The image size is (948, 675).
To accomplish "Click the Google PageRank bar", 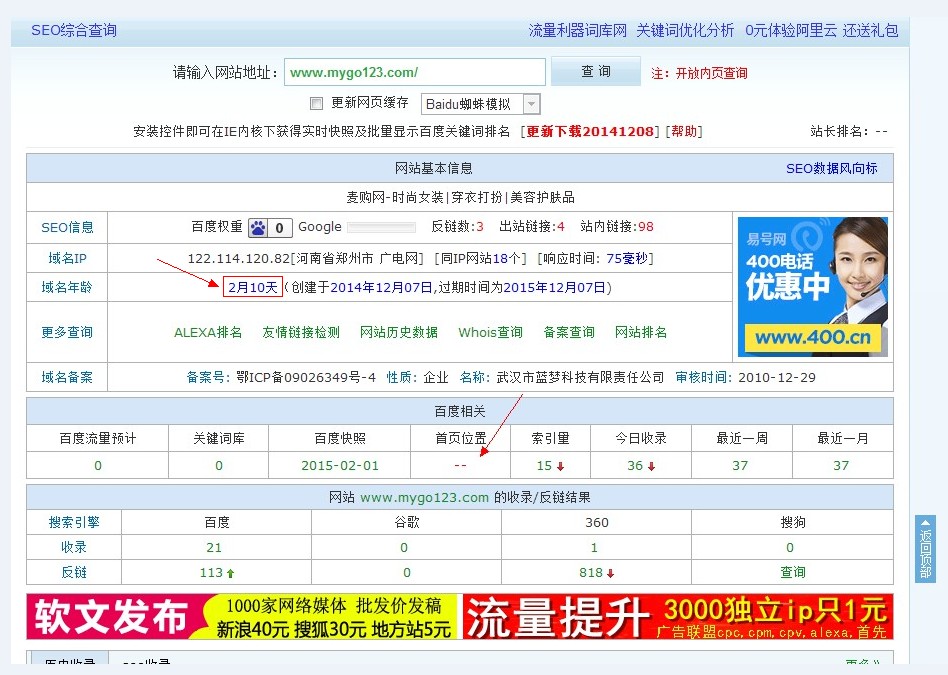I will pyautogui.click(x=381, y=227).
